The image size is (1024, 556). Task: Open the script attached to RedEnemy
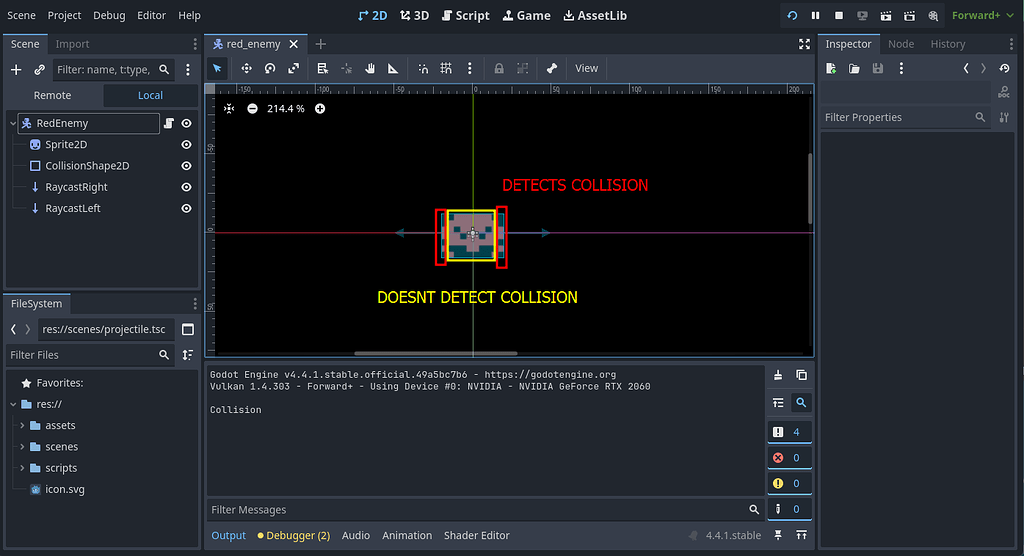[168, 123]
